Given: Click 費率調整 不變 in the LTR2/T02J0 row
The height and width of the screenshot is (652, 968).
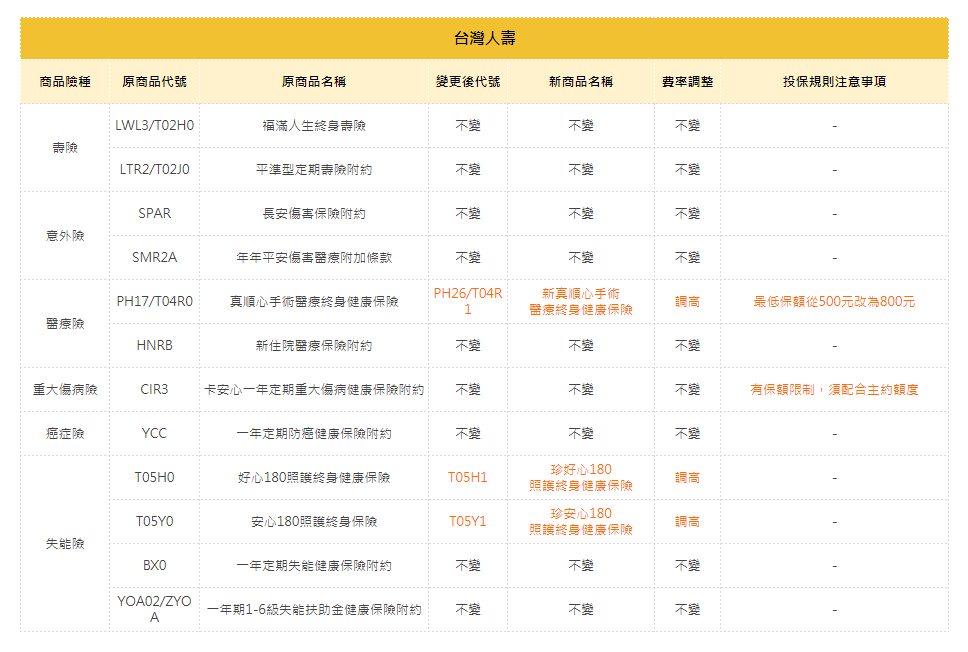Looking at the screenshot, I should [x=687, y=169].
